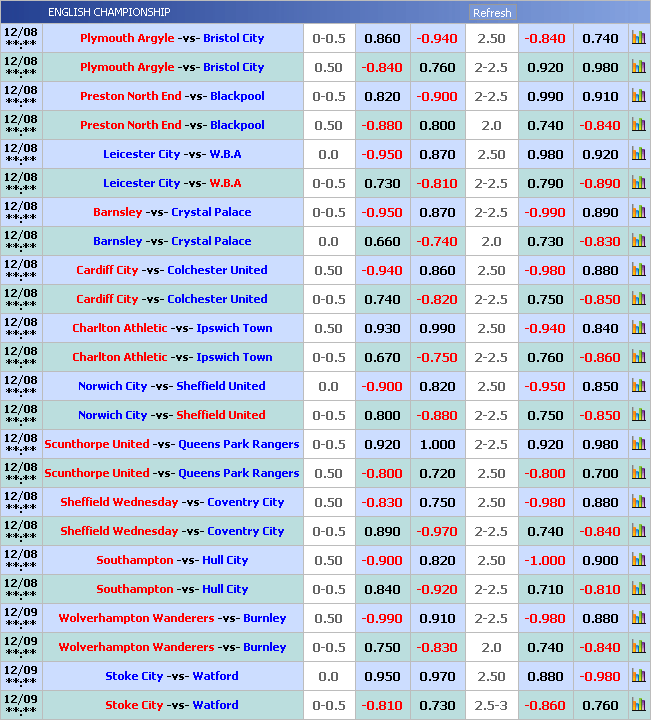
Task: Click red Sheffield United team name
Action: point(221,415)
